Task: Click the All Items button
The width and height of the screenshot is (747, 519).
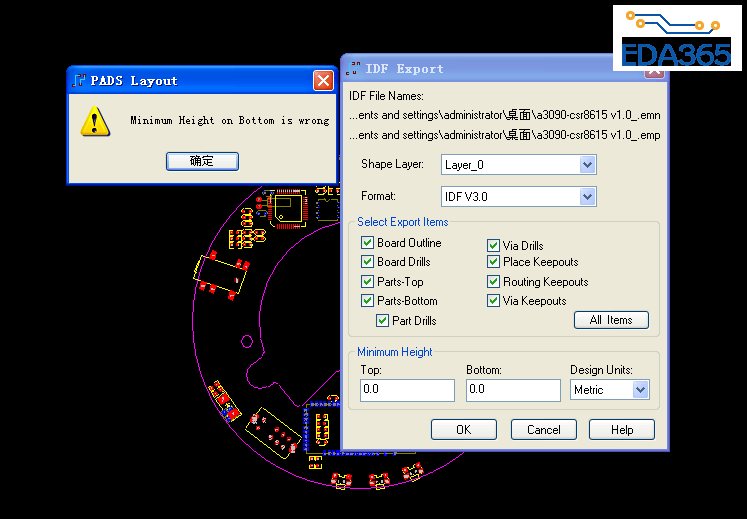Action: (611, 320)
